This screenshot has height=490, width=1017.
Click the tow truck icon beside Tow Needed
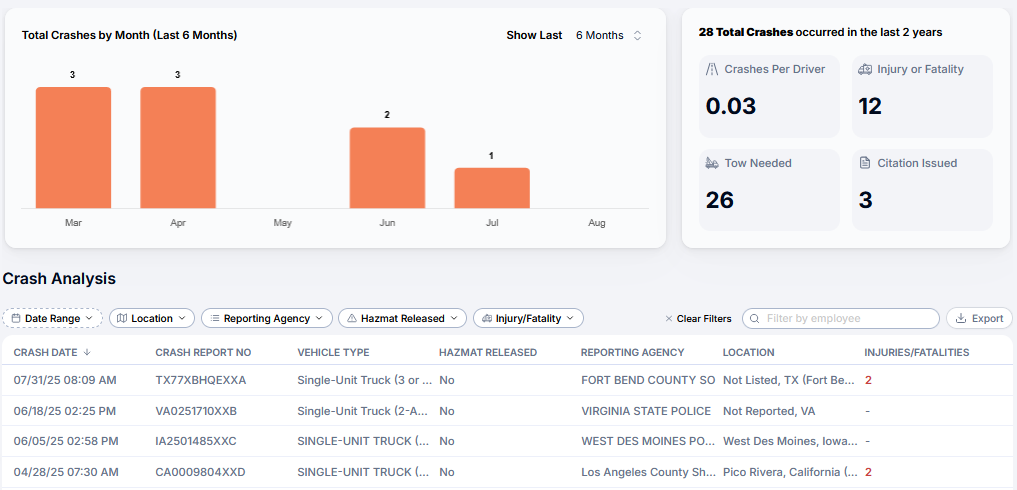coord(712,163)
